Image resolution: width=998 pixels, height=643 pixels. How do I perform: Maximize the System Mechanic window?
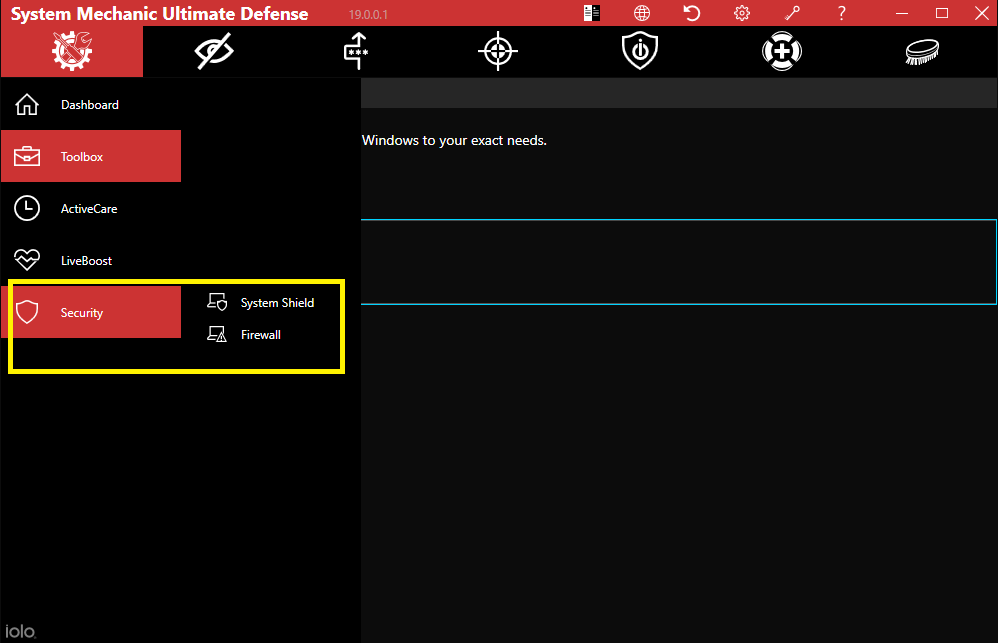pos(942,13)
